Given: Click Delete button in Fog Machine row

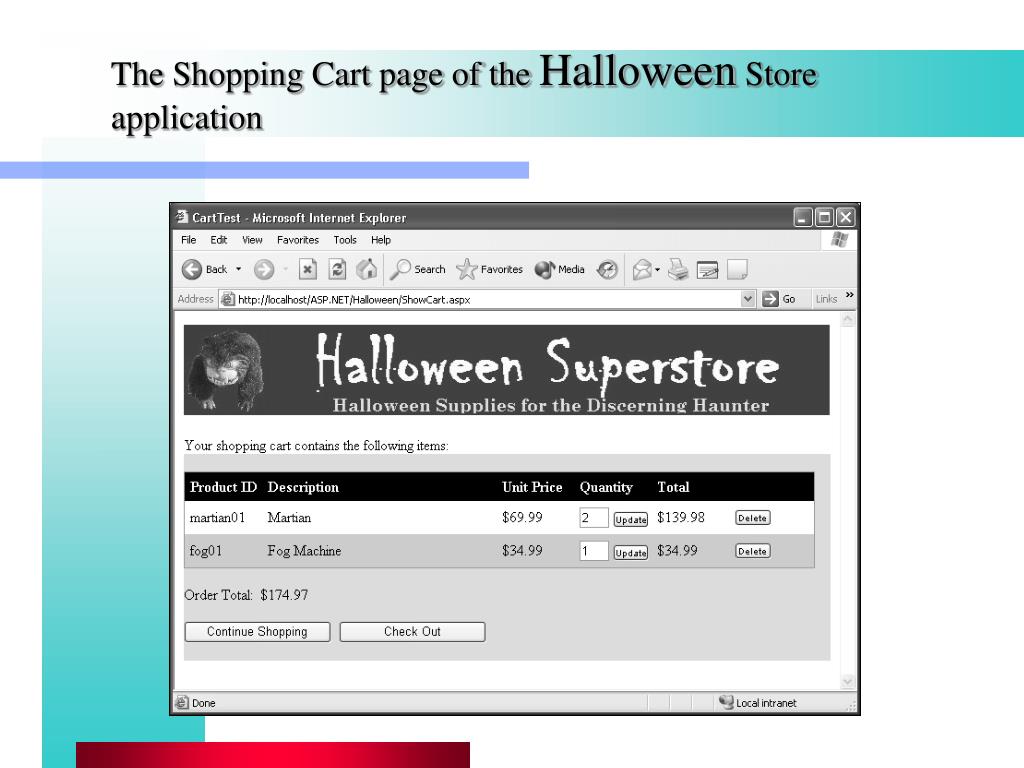Looking at the screenshot, I should click(x=752, y=551).
